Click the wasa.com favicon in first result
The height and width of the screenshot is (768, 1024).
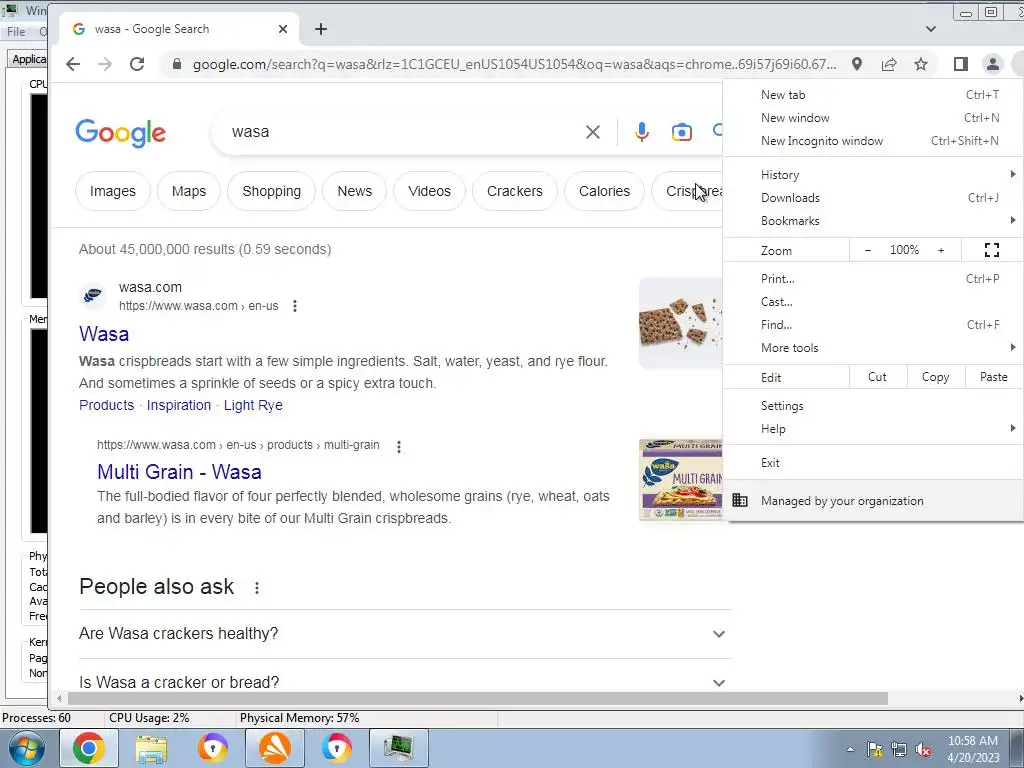coord(93,296)
